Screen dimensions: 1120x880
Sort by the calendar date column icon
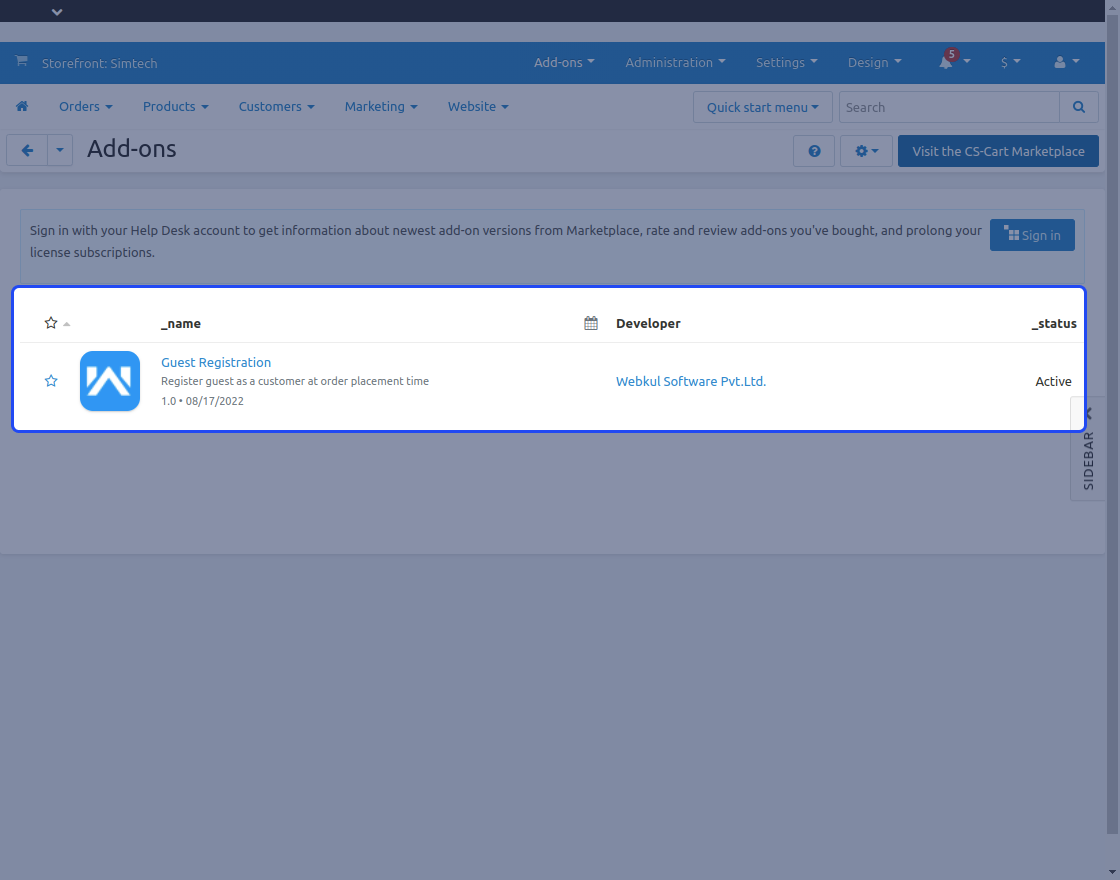pyautogui.click(x=591, y=323)
